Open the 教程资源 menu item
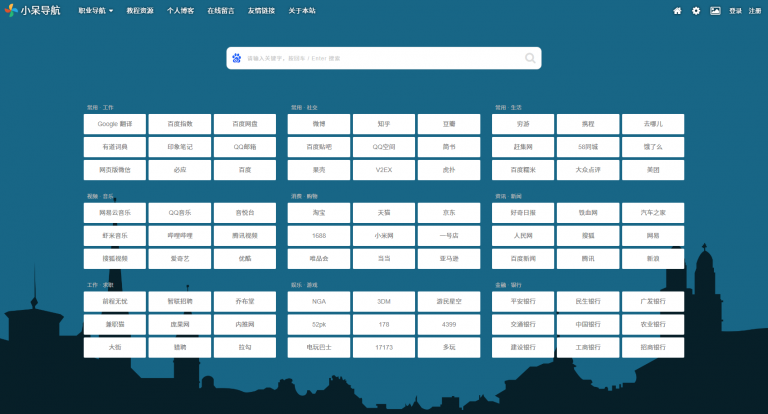Viewport: 768px width, 414px height. coord(140,11)
